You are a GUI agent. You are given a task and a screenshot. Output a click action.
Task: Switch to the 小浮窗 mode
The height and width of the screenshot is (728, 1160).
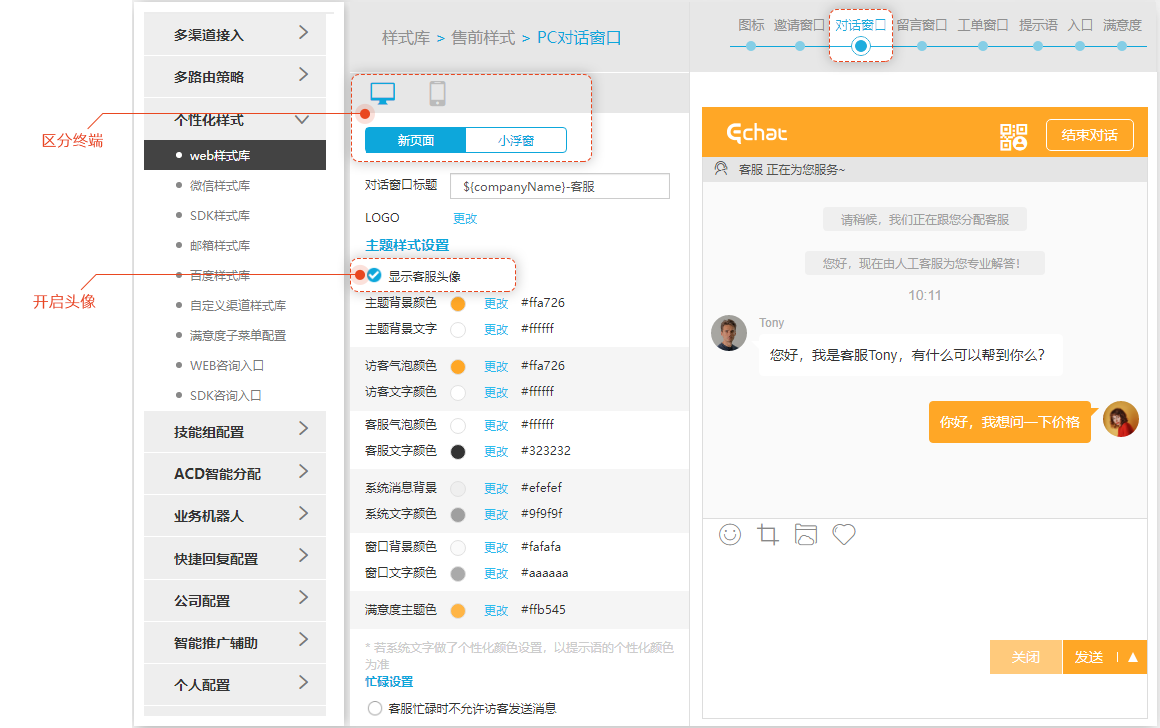point(516,141)
